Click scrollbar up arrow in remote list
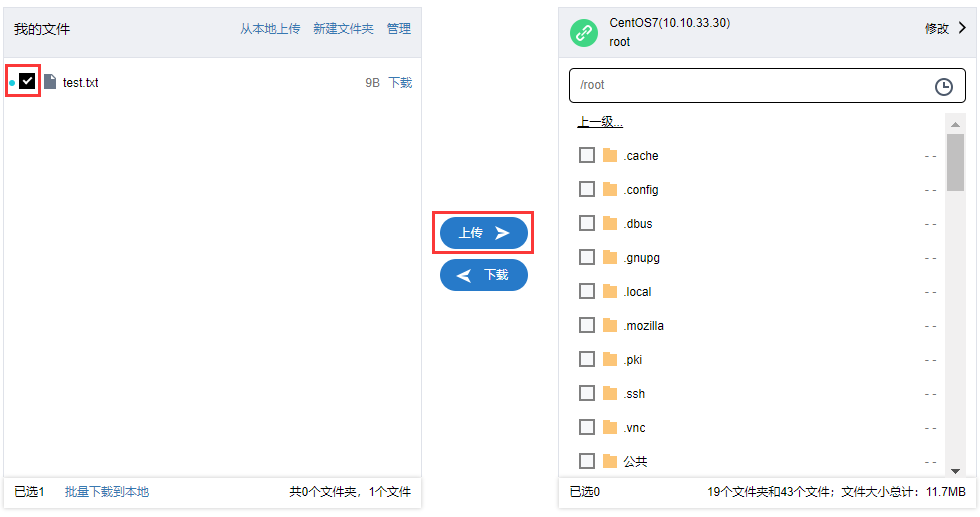The width and height of the screenshot is (980, 517). [955, 124]
